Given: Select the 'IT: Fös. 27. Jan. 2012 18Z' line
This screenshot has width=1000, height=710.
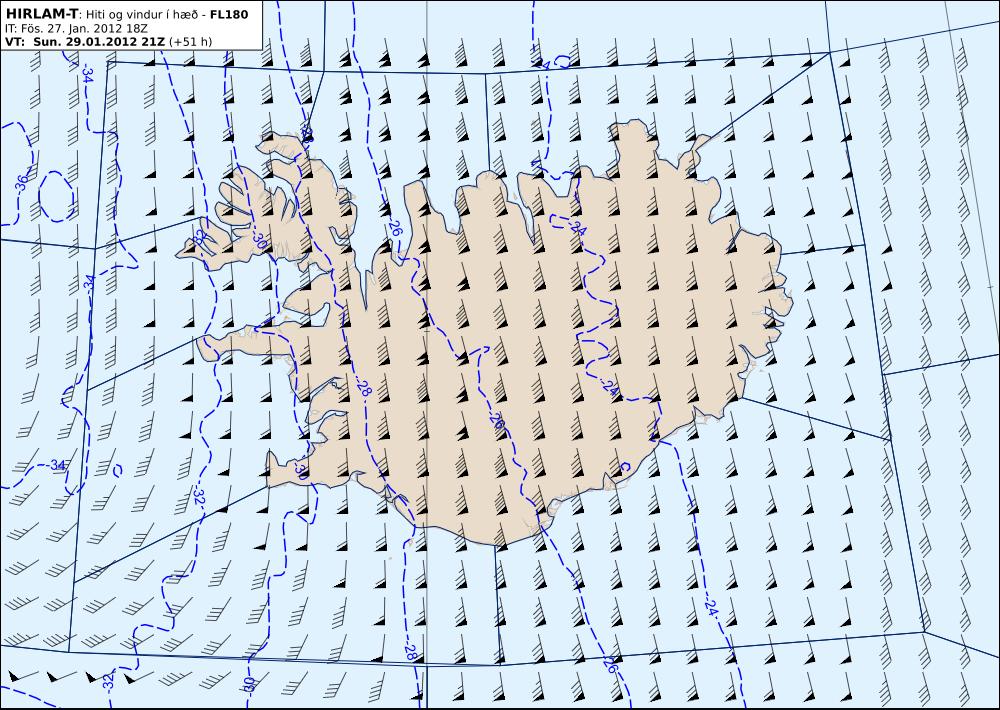Looking at the screenshot, I should [76, 28].
